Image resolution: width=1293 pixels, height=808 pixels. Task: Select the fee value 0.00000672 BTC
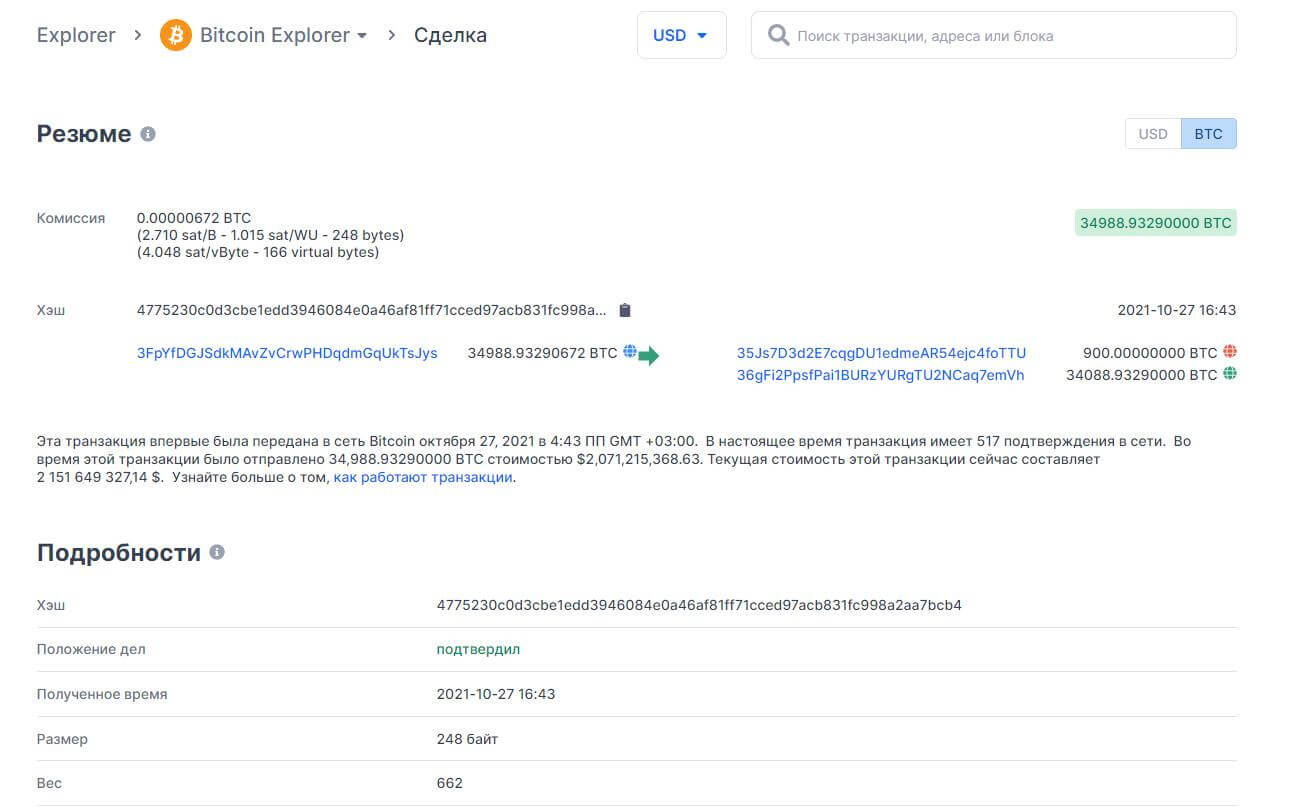pos(194,218)
